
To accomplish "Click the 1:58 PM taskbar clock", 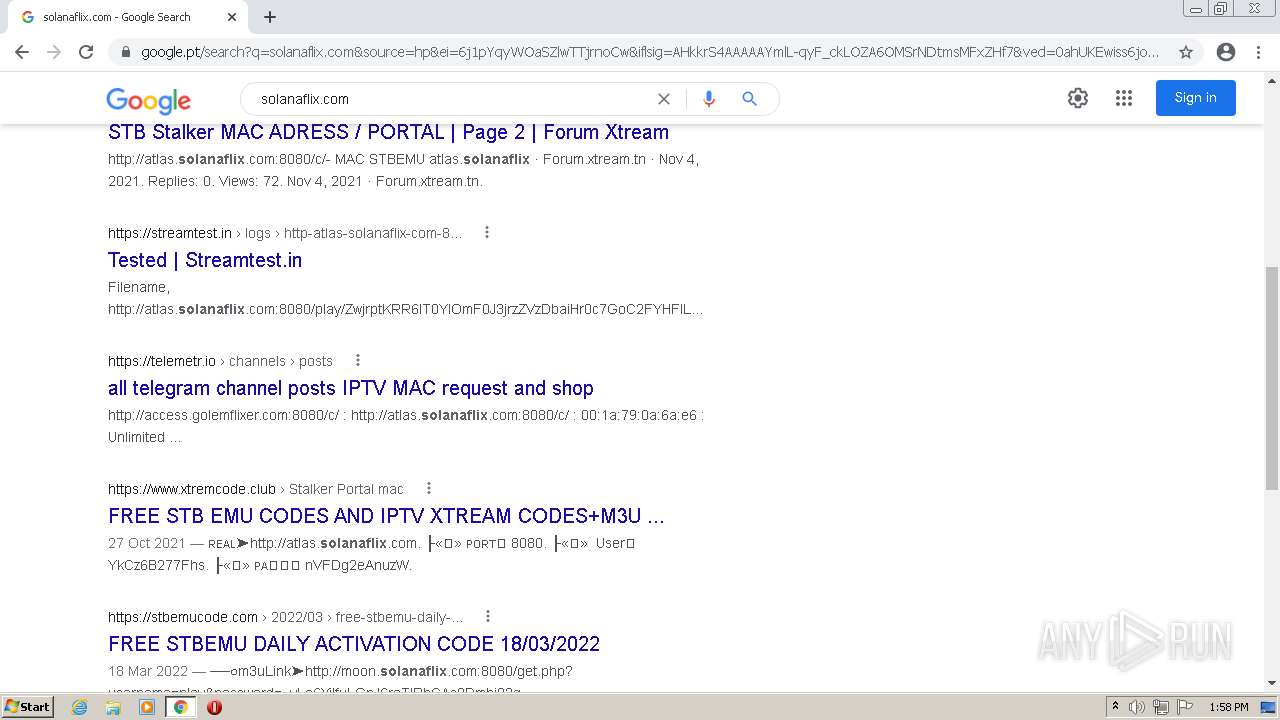I will click(x=1229, y=707).
